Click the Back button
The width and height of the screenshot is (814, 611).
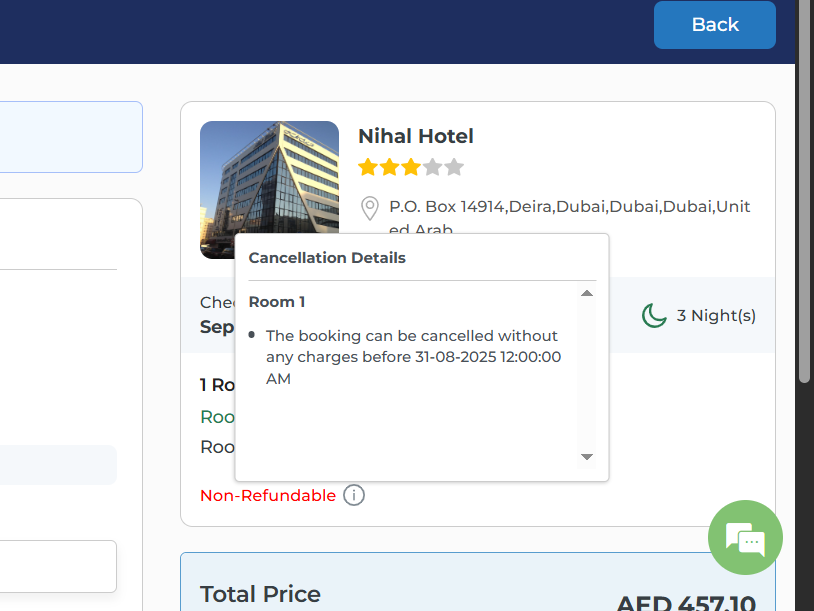714,25
